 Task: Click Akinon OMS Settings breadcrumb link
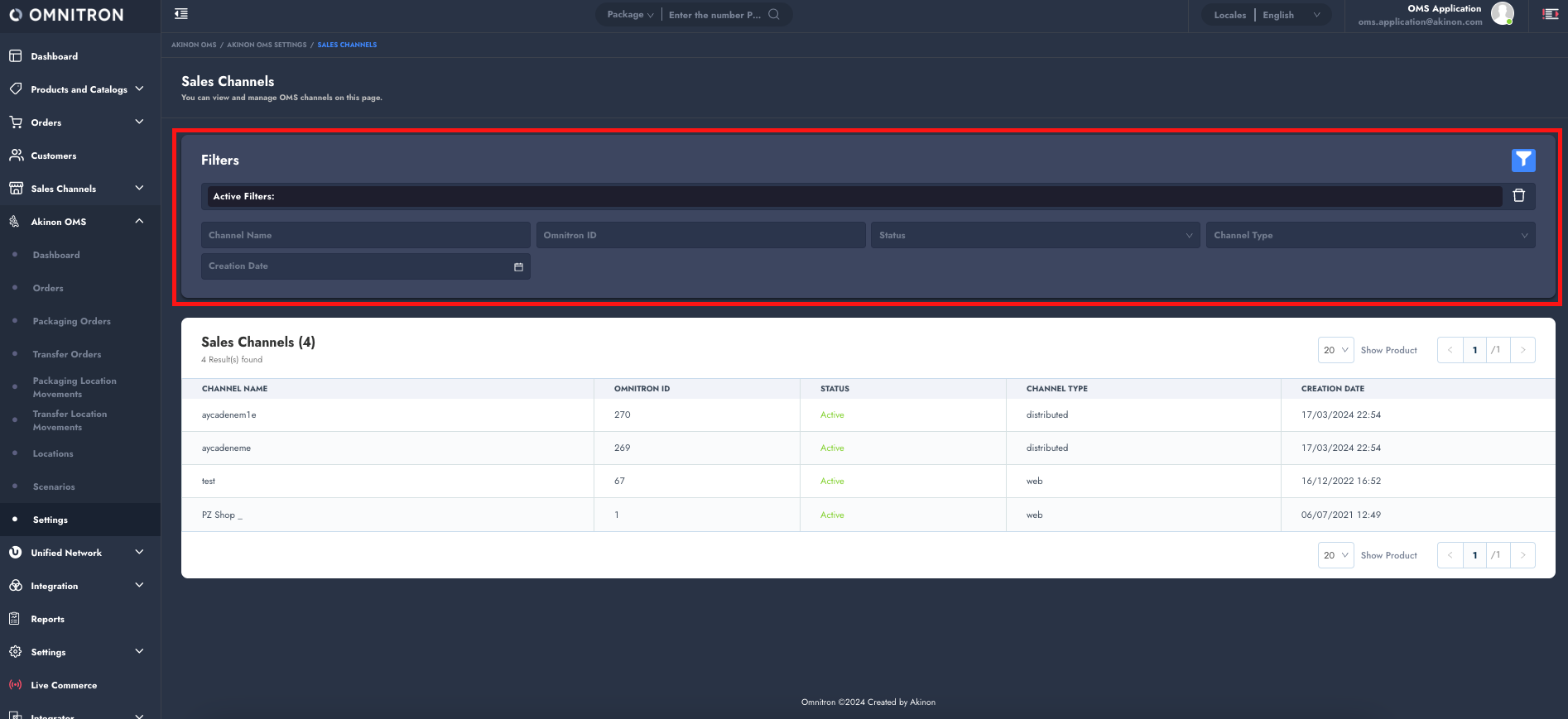[x=267, y=45]
